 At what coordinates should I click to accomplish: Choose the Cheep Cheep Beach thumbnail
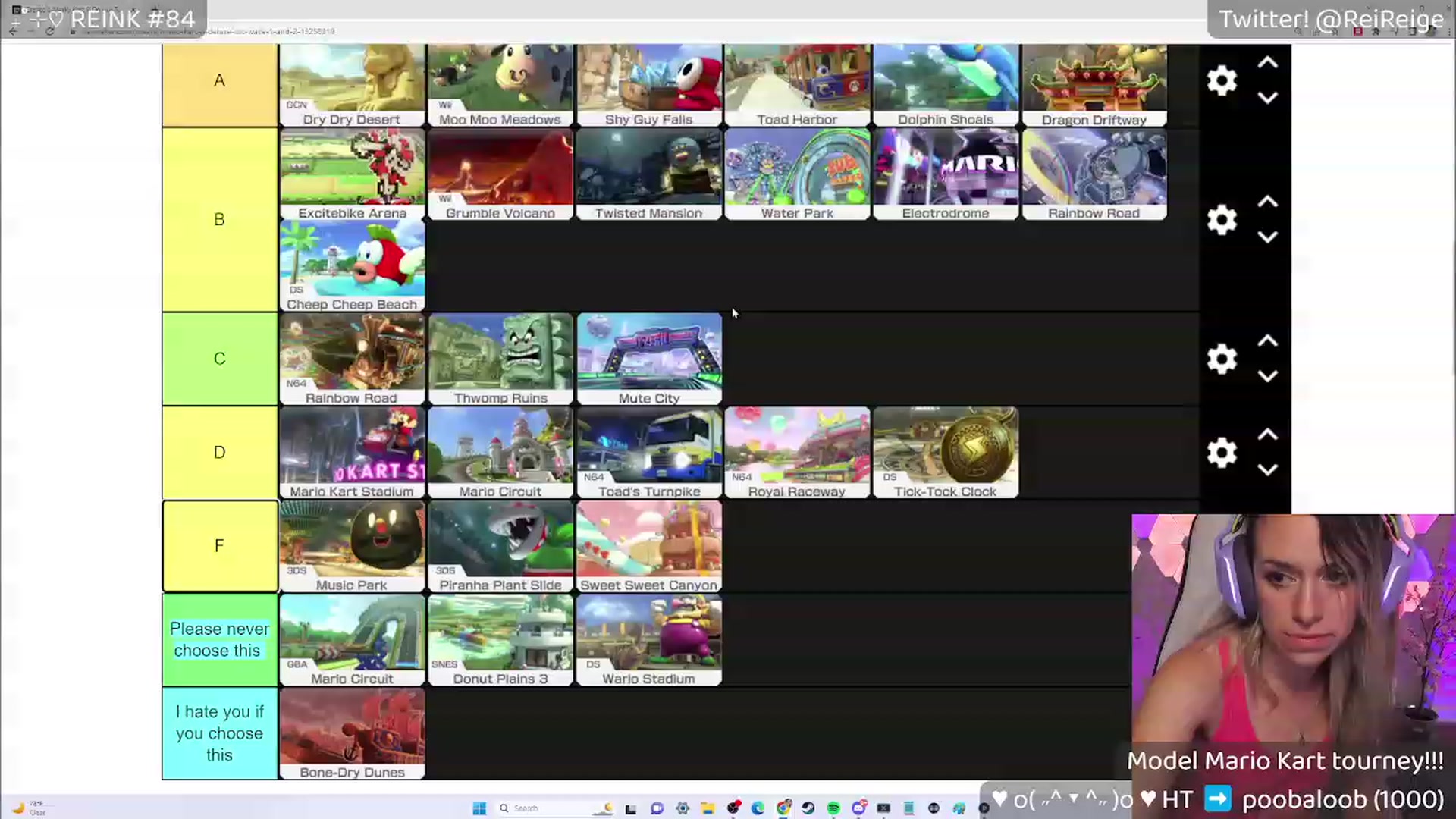(x=352, y=266)
